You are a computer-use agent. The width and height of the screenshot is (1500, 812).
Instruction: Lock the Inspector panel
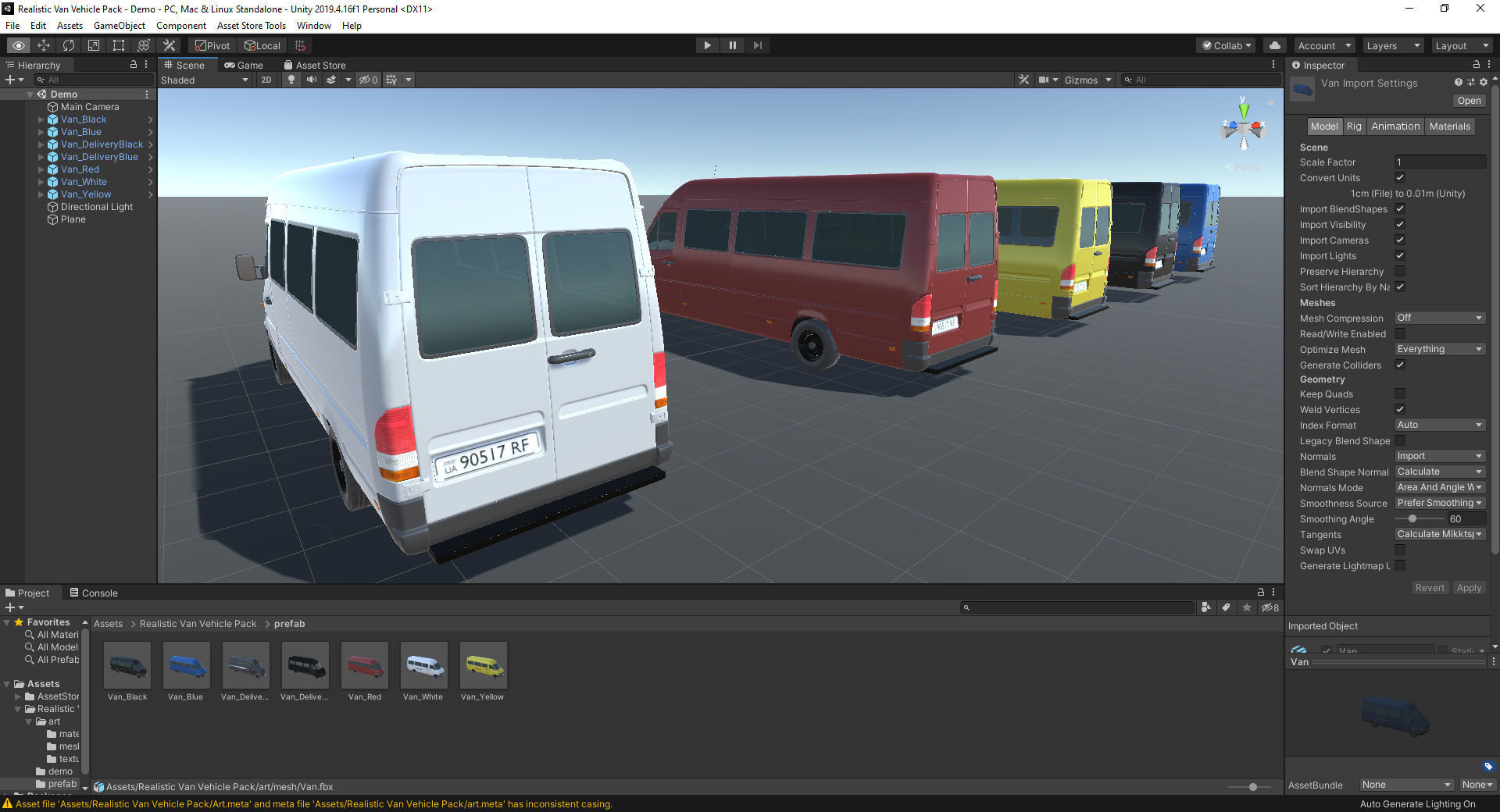tap(1476, 65)
